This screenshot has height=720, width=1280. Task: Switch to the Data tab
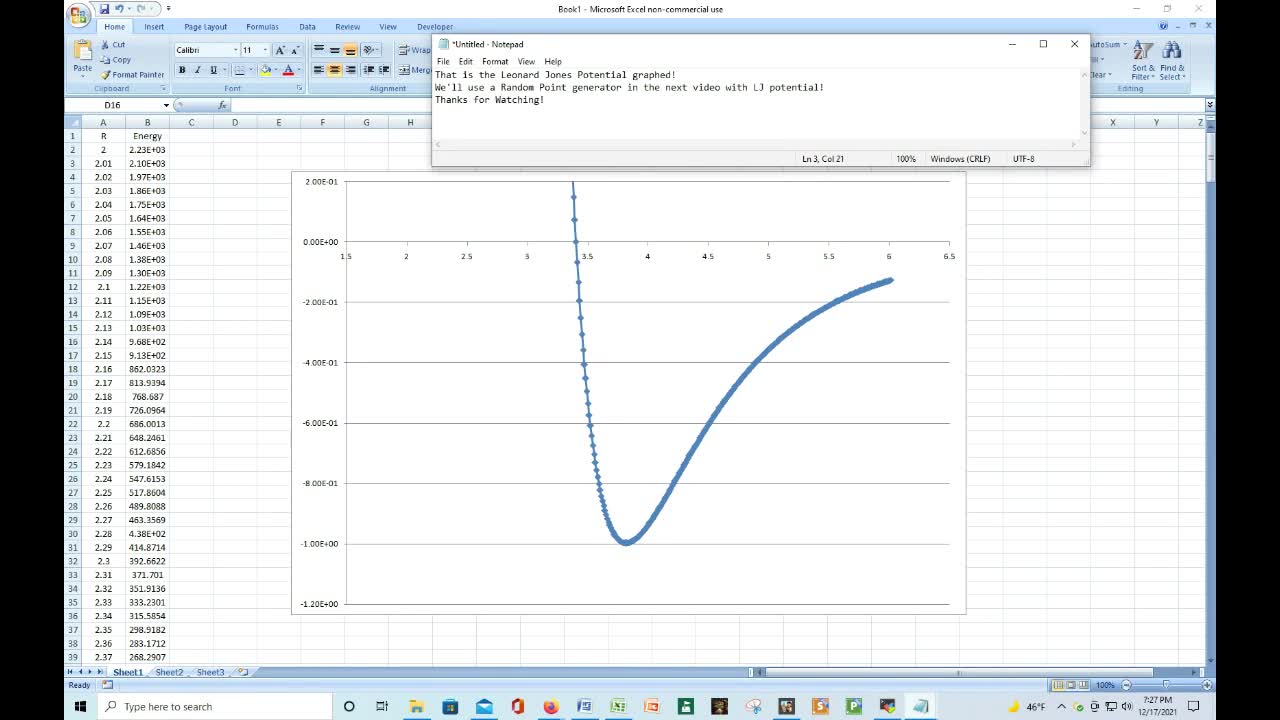coord(307,27)
